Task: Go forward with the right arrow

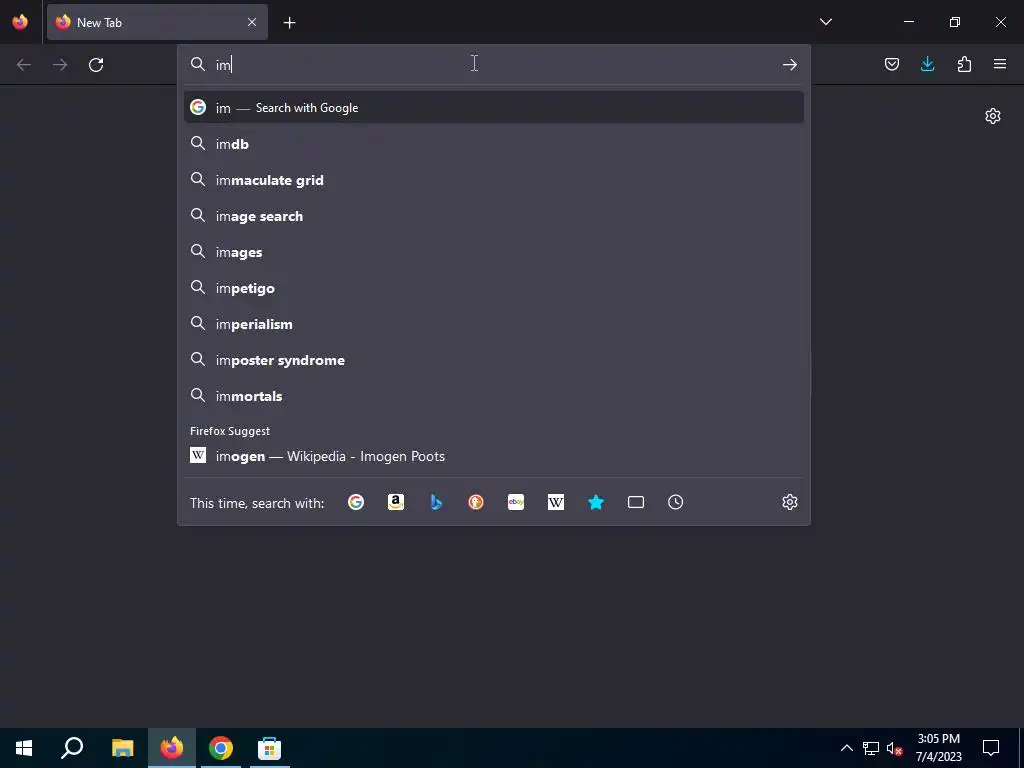Action: (60, 65)
